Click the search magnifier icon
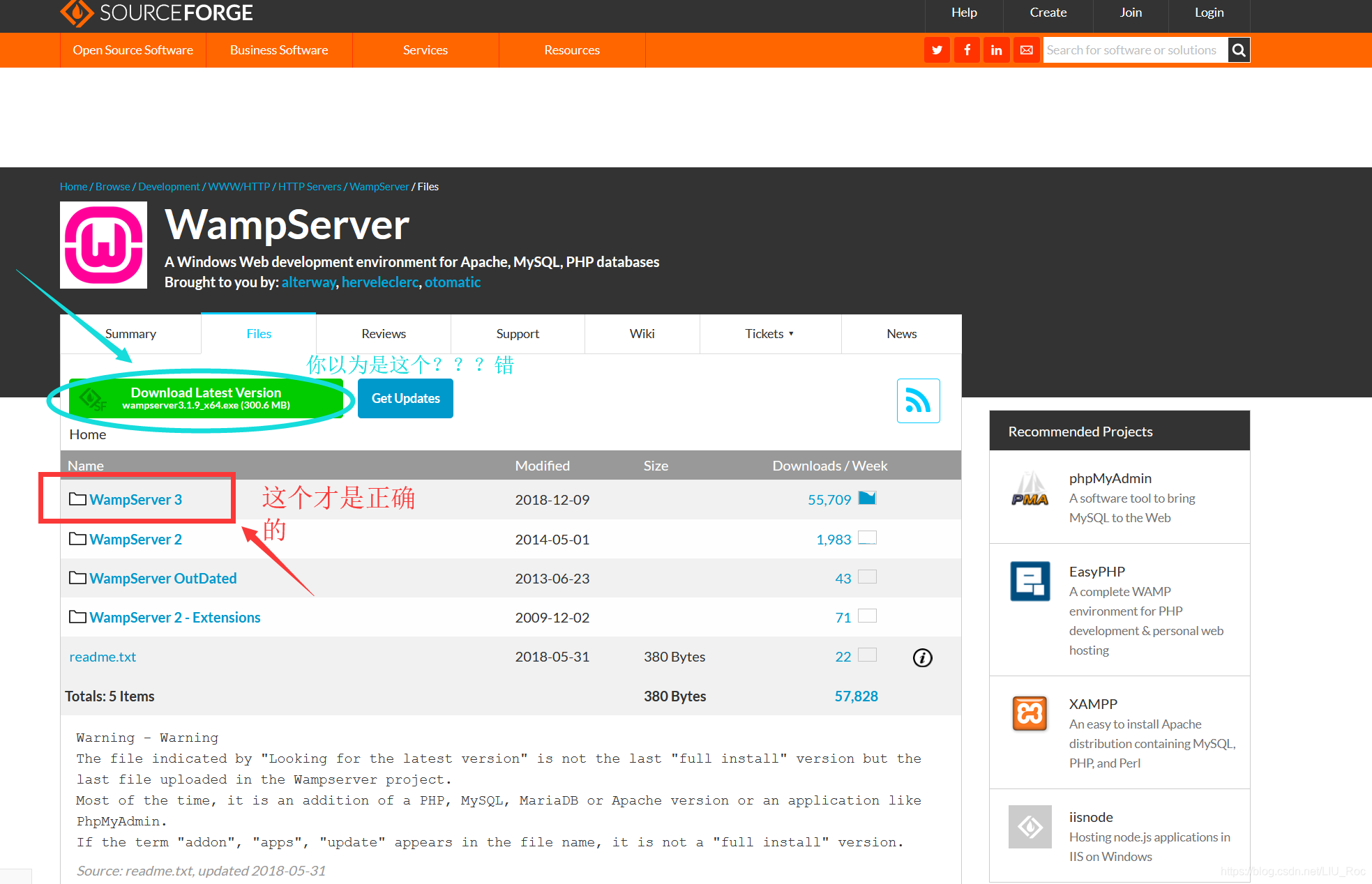The image size is (1372, 884). pyautogui.click(x=1239, y=50)
